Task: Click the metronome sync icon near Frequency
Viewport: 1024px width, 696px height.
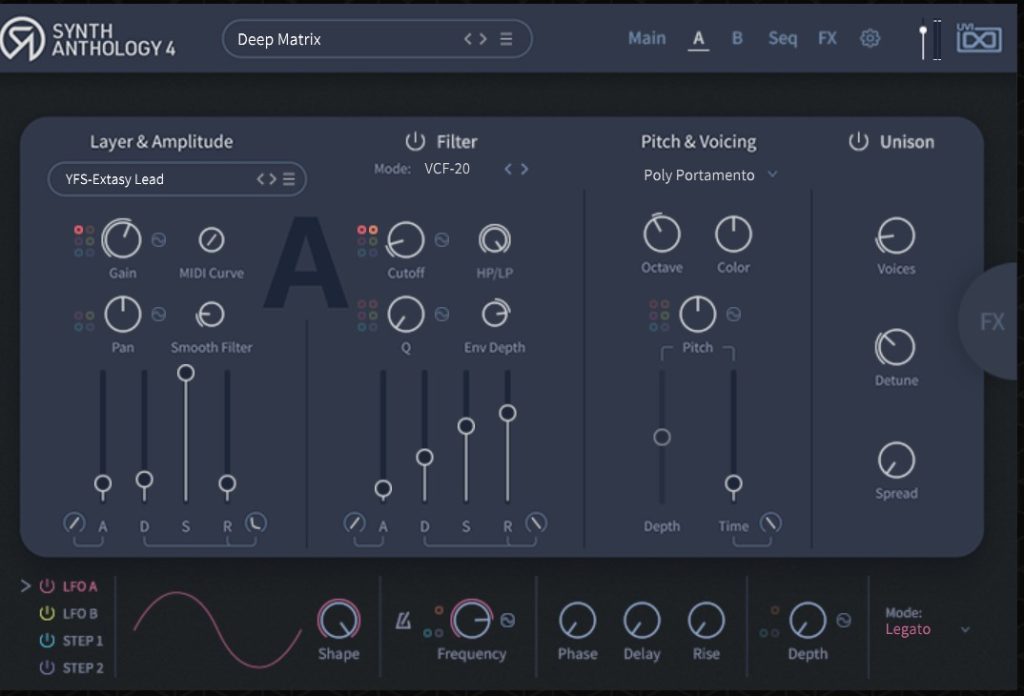Action: pos(404,622)
